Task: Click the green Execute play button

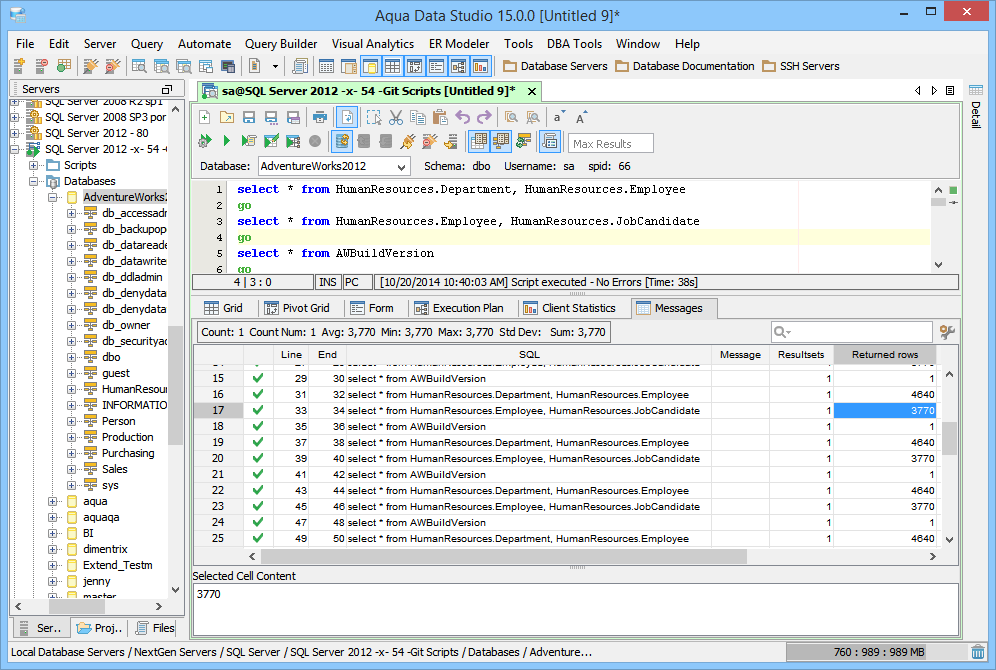Action: [x=227, y=142]
